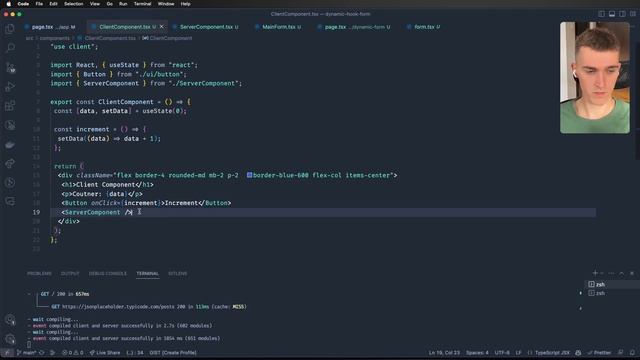Viewport: 640px width, 360px height.
Task: Open Source Control view in activity bar
Action: coord(10,67)
